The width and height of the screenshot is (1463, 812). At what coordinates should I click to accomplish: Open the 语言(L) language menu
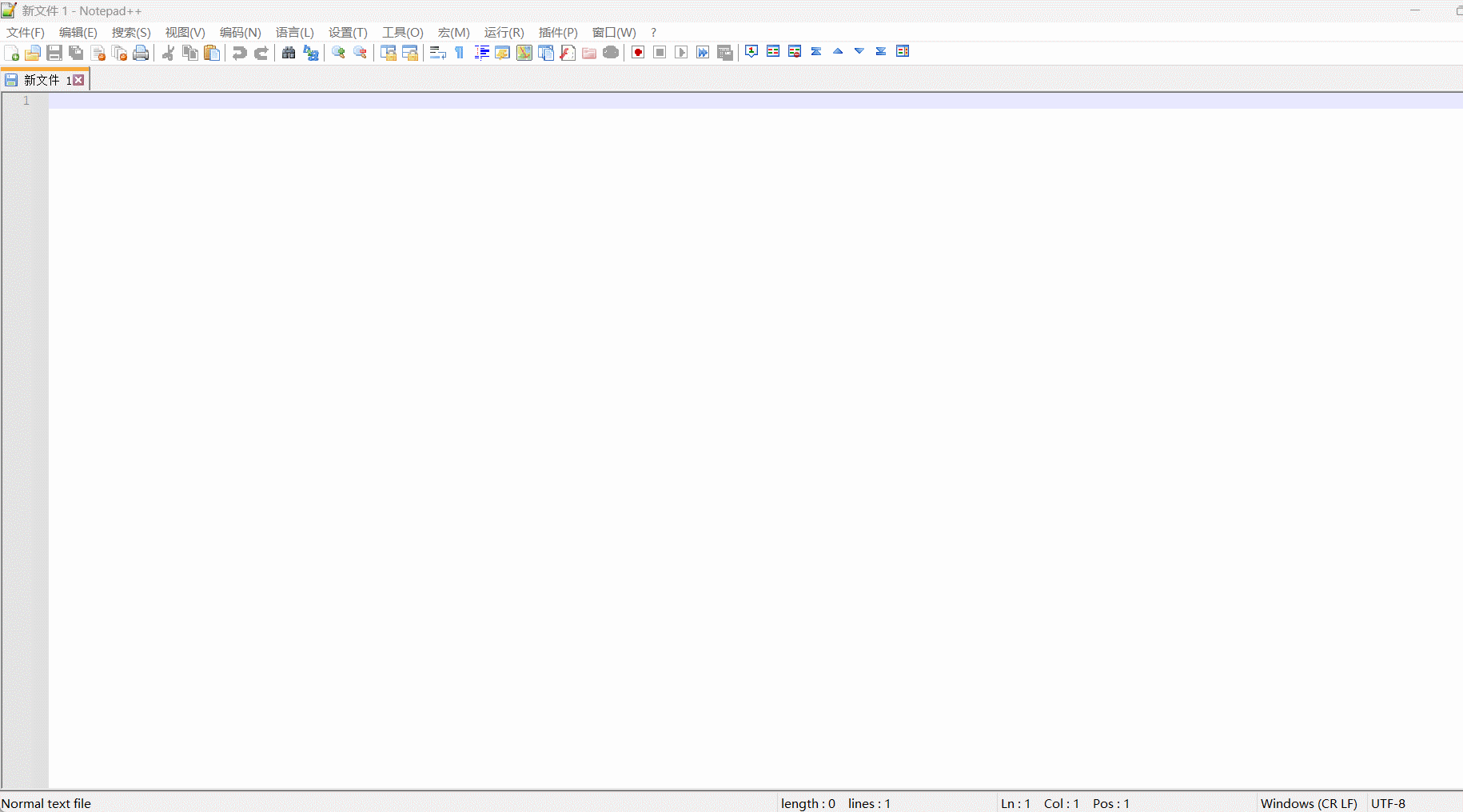click(x=294, y=33)
